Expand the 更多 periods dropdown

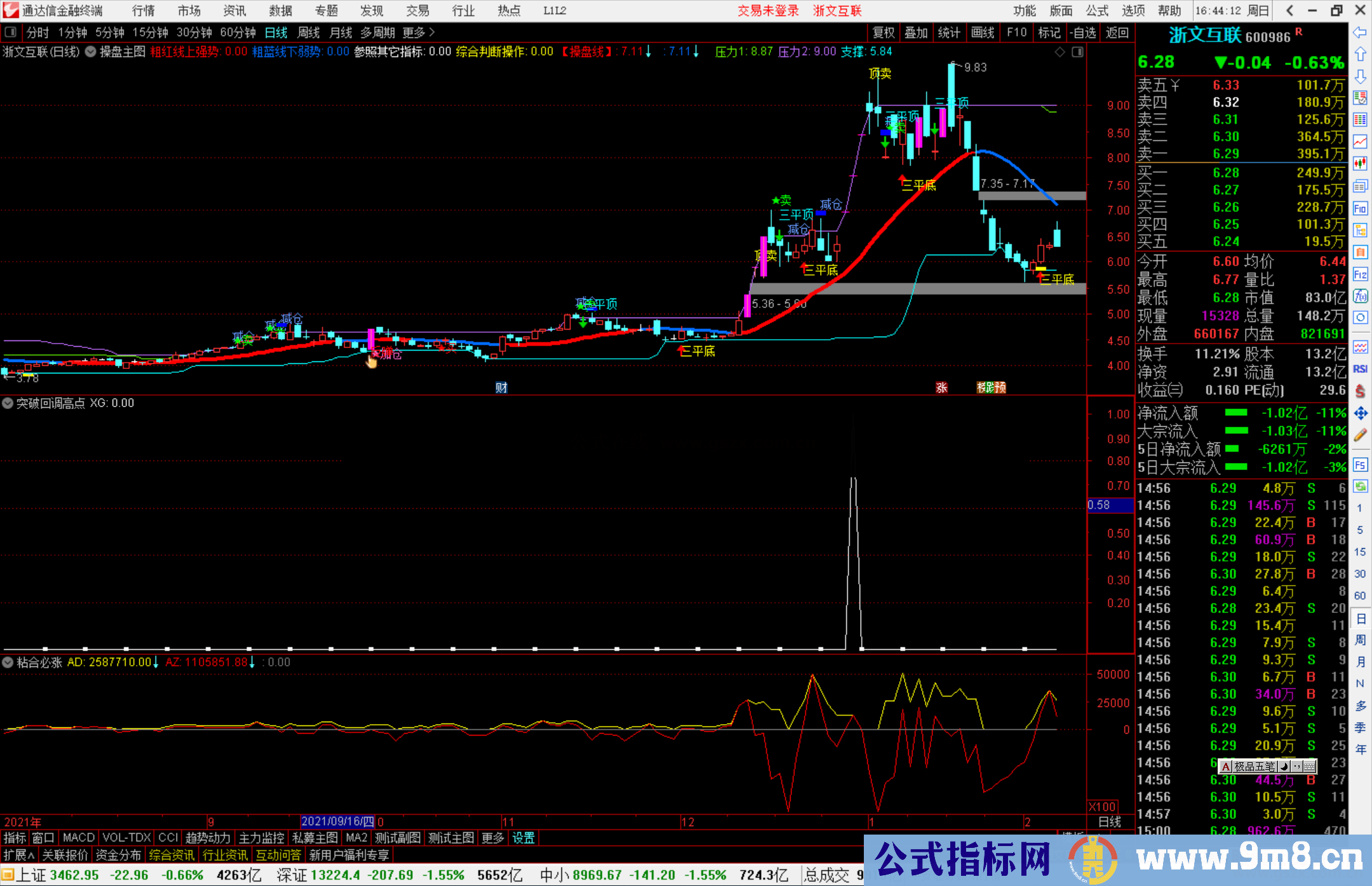coord(419,32)
